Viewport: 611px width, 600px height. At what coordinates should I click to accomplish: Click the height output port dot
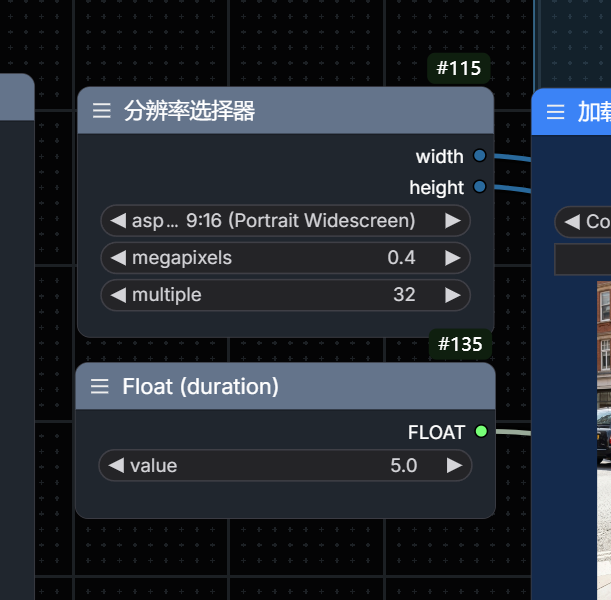tap(480, 187)
